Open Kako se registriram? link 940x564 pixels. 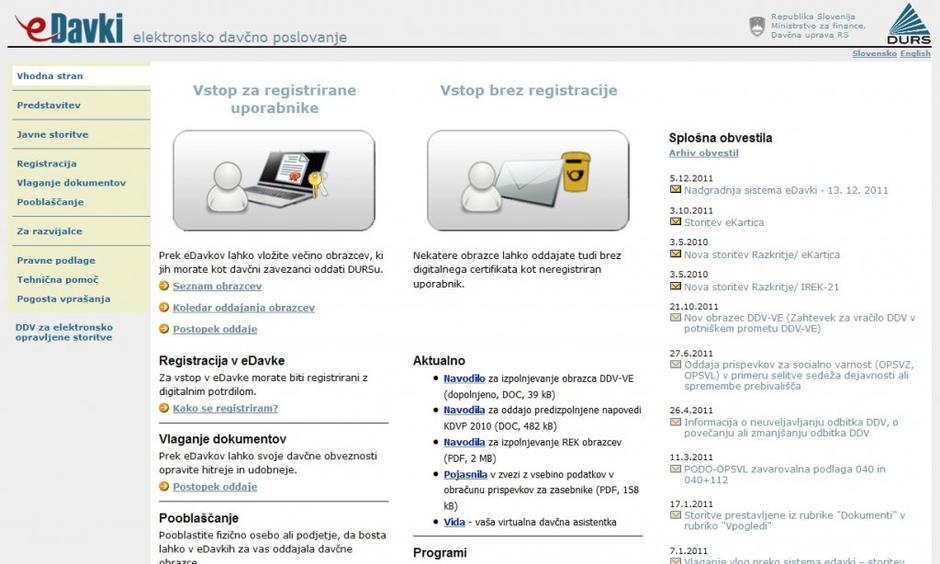225,408
